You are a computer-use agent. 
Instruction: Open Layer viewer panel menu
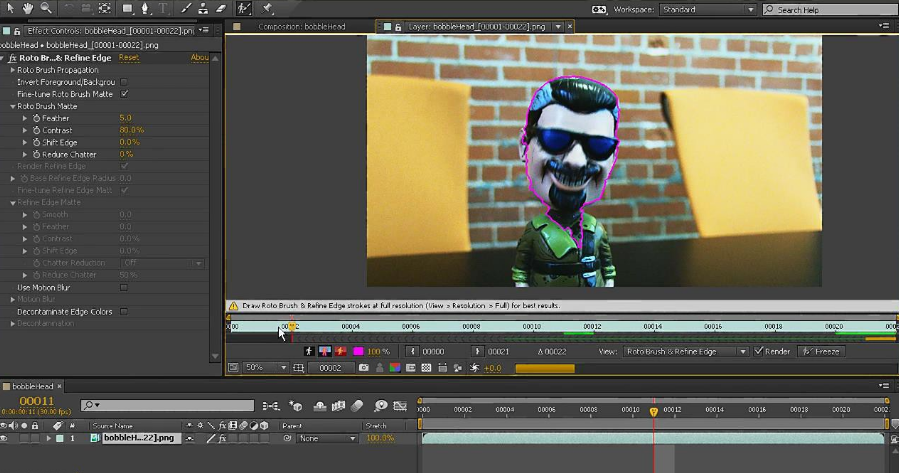tap(884, 26)
